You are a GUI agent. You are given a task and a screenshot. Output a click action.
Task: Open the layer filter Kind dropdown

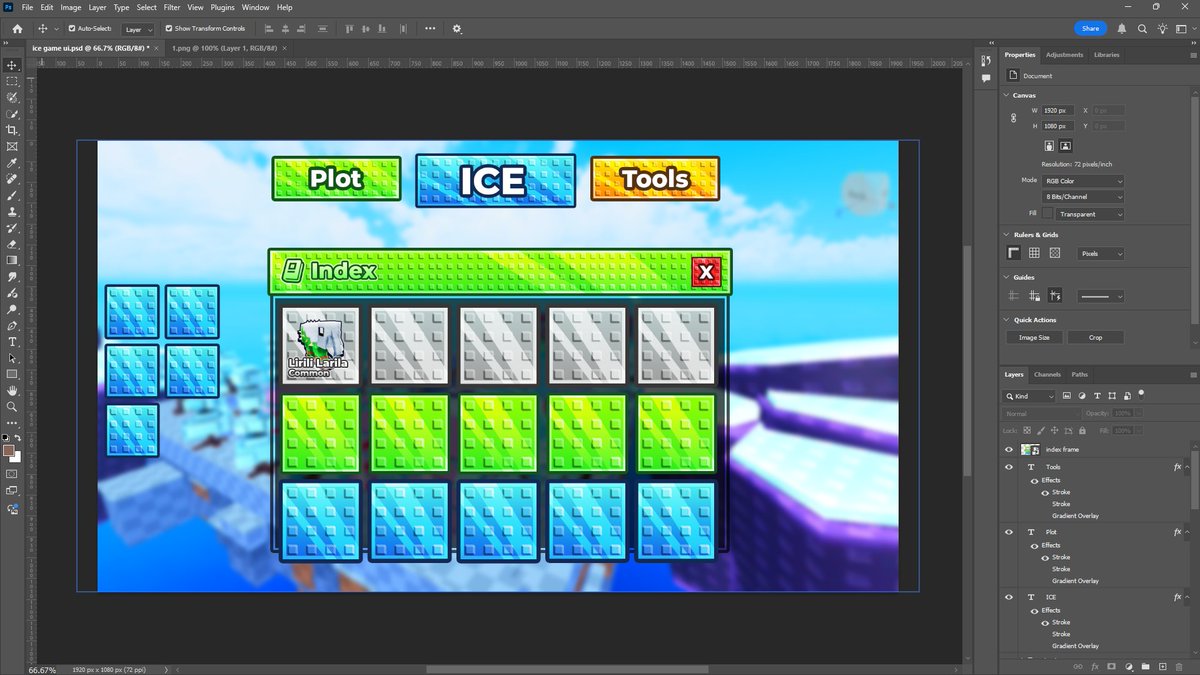pos(1031,397)
